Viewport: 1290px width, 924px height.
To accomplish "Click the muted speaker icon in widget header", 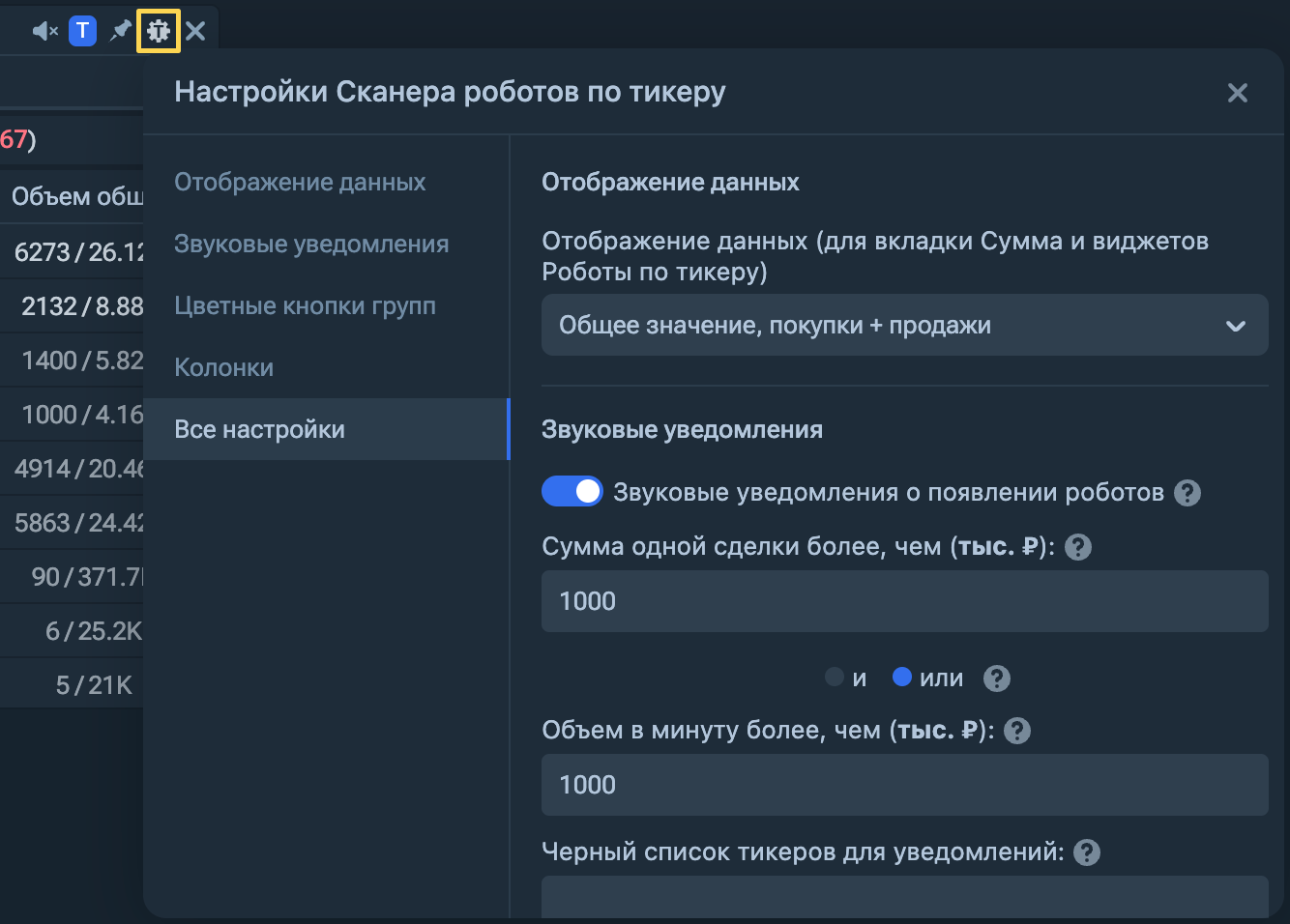I will (44, 31).
